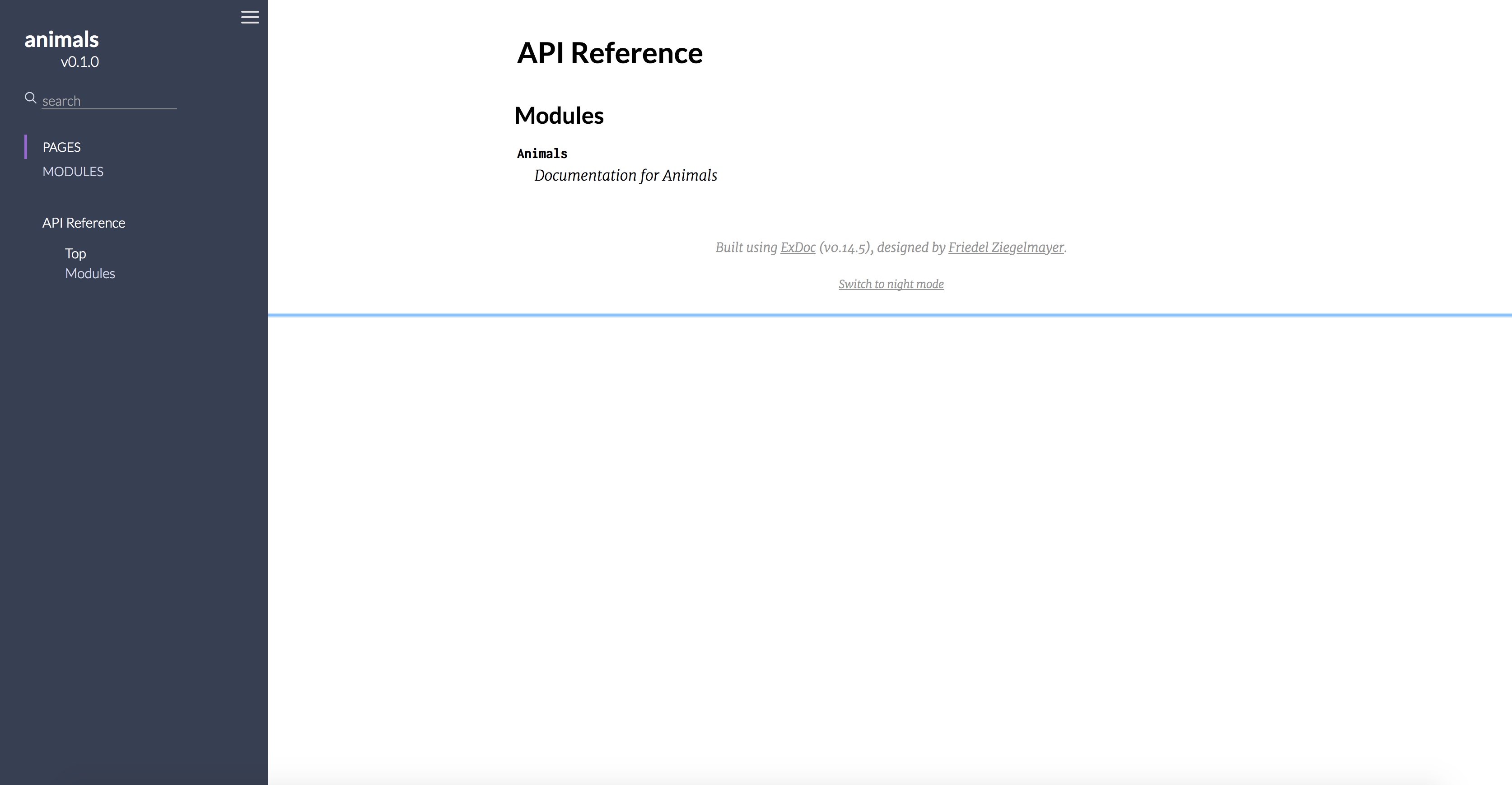The width and height of the screenshot is (1512, 785).
Task: Click the blue divider line below the footer
Action: [x=890, y=315]
